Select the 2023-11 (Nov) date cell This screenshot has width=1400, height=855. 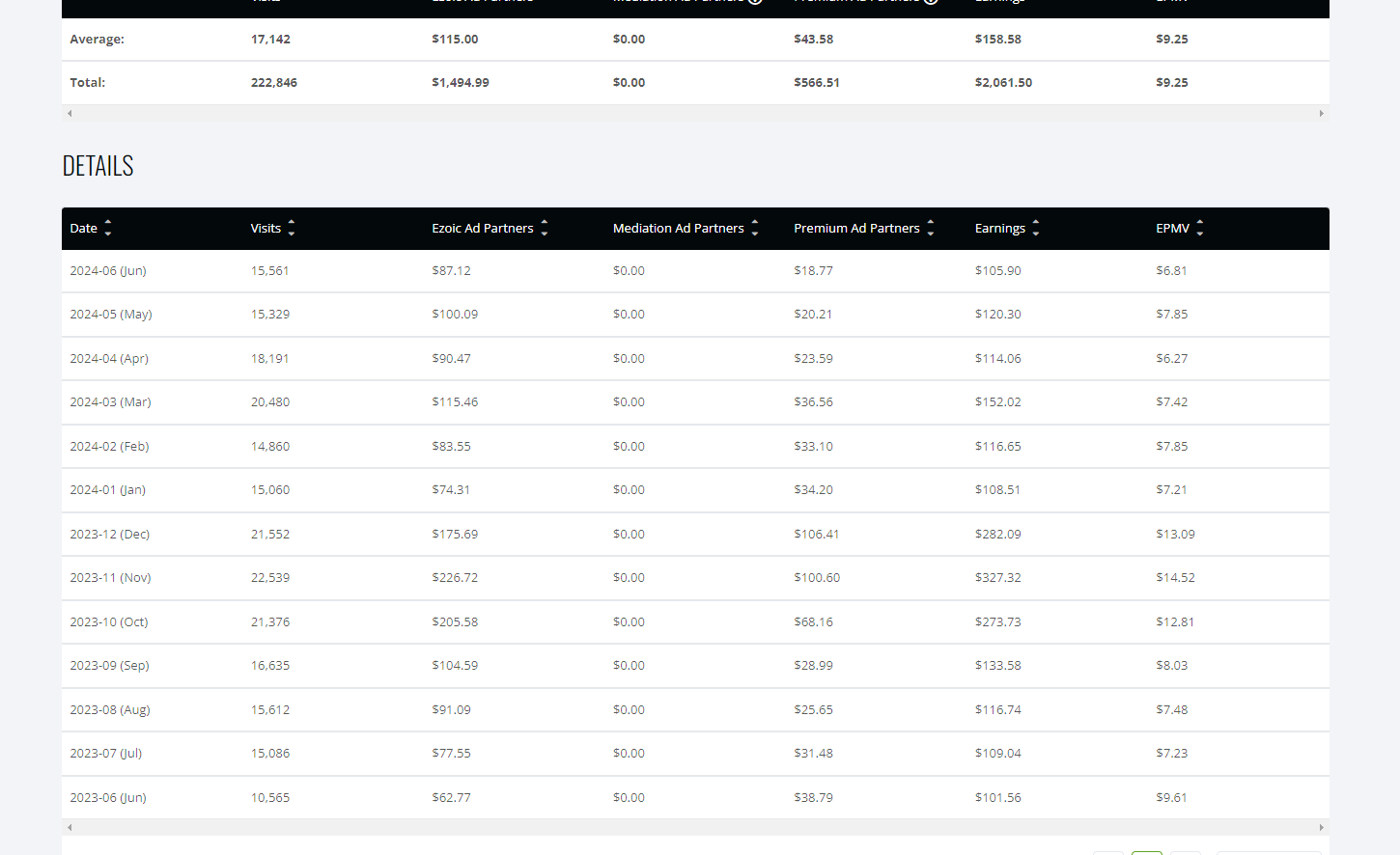[x=110, y=578]
